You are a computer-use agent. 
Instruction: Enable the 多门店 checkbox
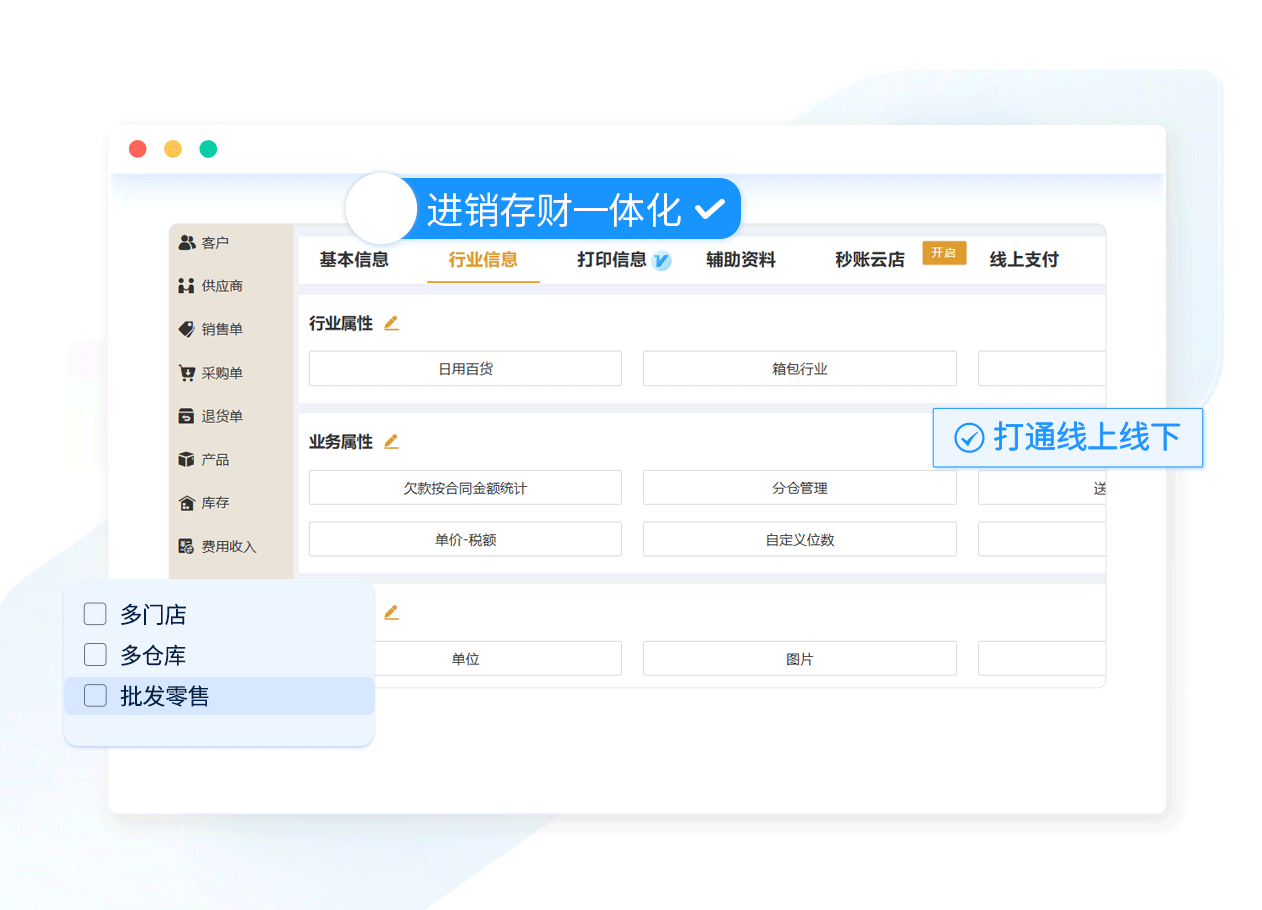pyautogui.click(x=95, y=614)
